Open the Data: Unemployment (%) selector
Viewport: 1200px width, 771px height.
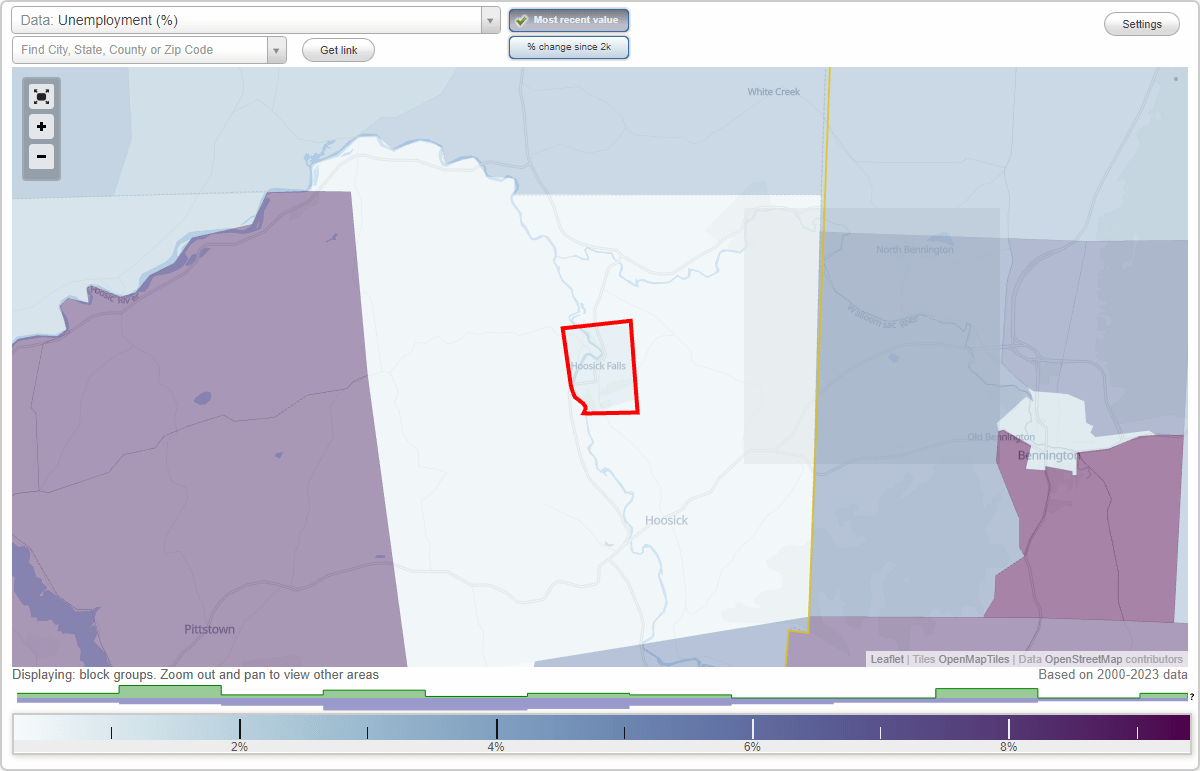(250, 19)
